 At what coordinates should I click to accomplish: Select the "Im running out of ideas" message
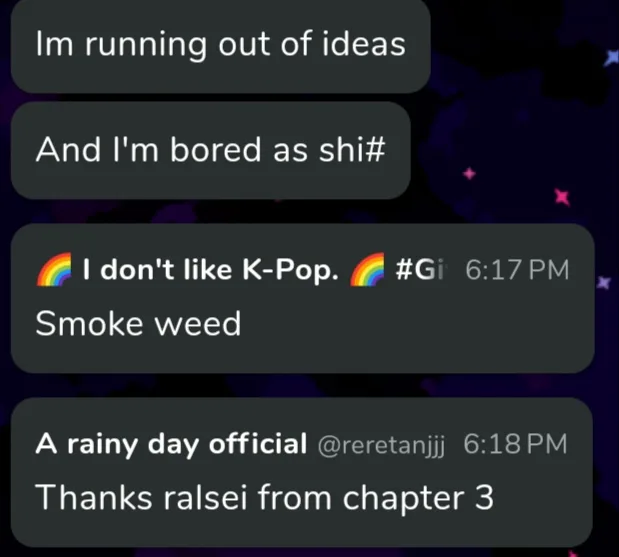pos(220,44)
